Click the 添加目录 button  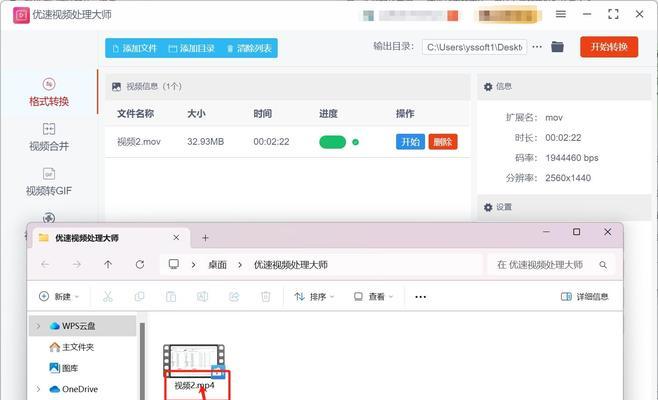(x=192, y=48)
